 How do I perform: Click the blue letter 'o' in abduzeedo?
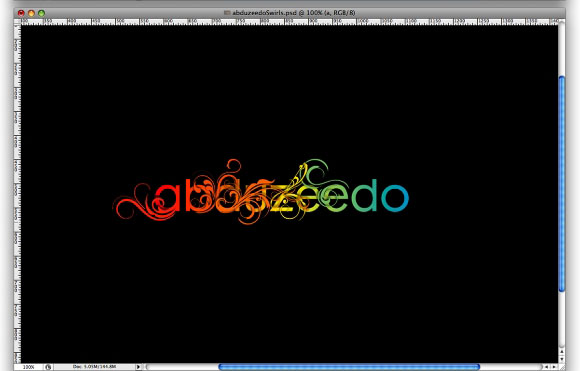coord(395,198)
